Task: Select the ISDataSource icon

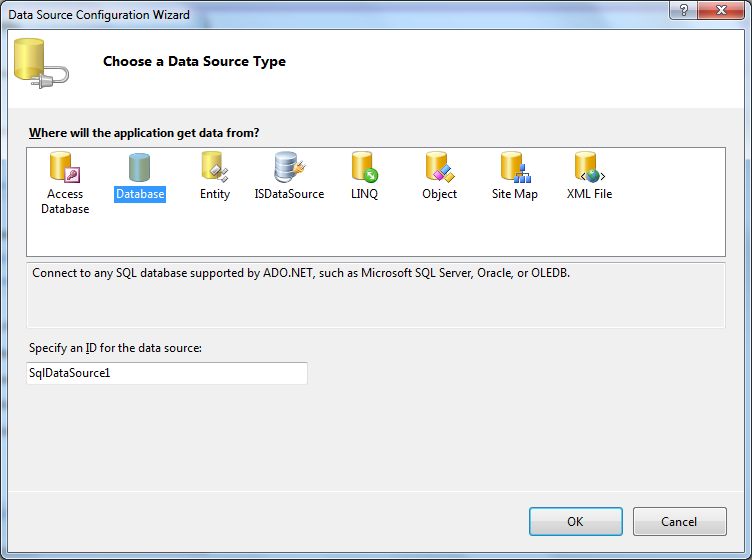Action: click(x=289, y=167)
